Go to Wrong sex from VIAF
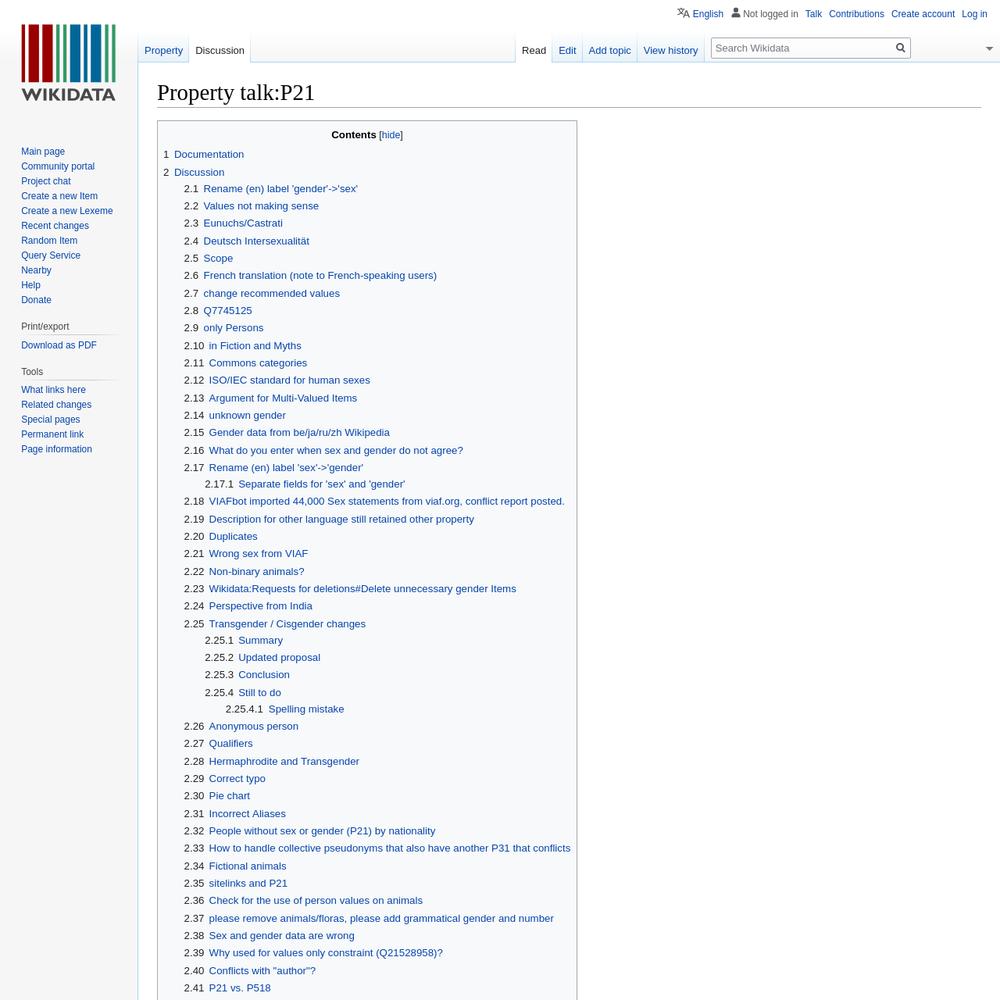Screen dimensions: 1000x1000 click(258, 554)
